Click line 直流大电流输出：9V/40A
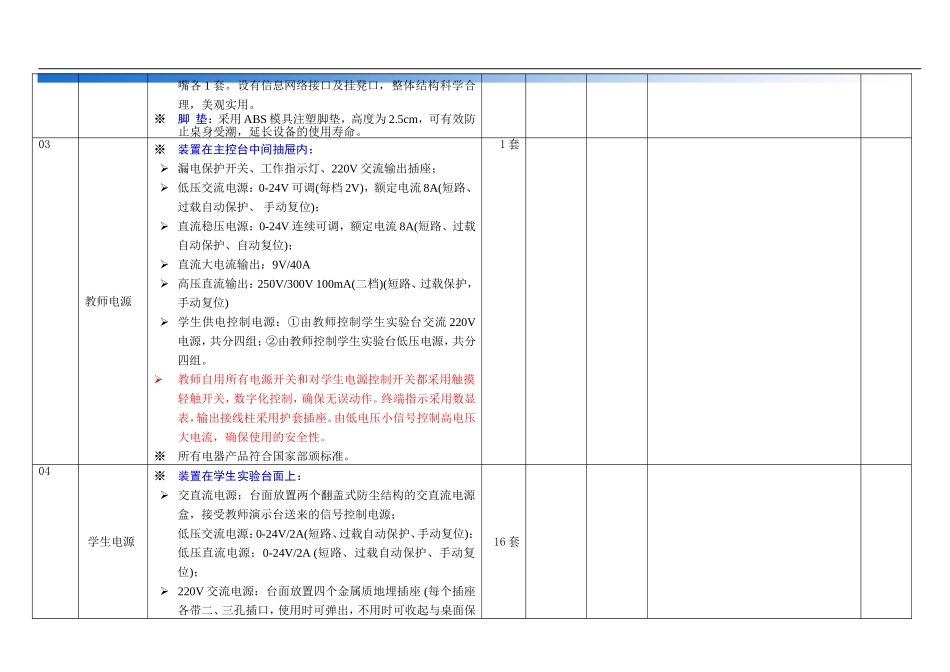The height and width of the screenshot is (672, 950). tap(244, 264)
